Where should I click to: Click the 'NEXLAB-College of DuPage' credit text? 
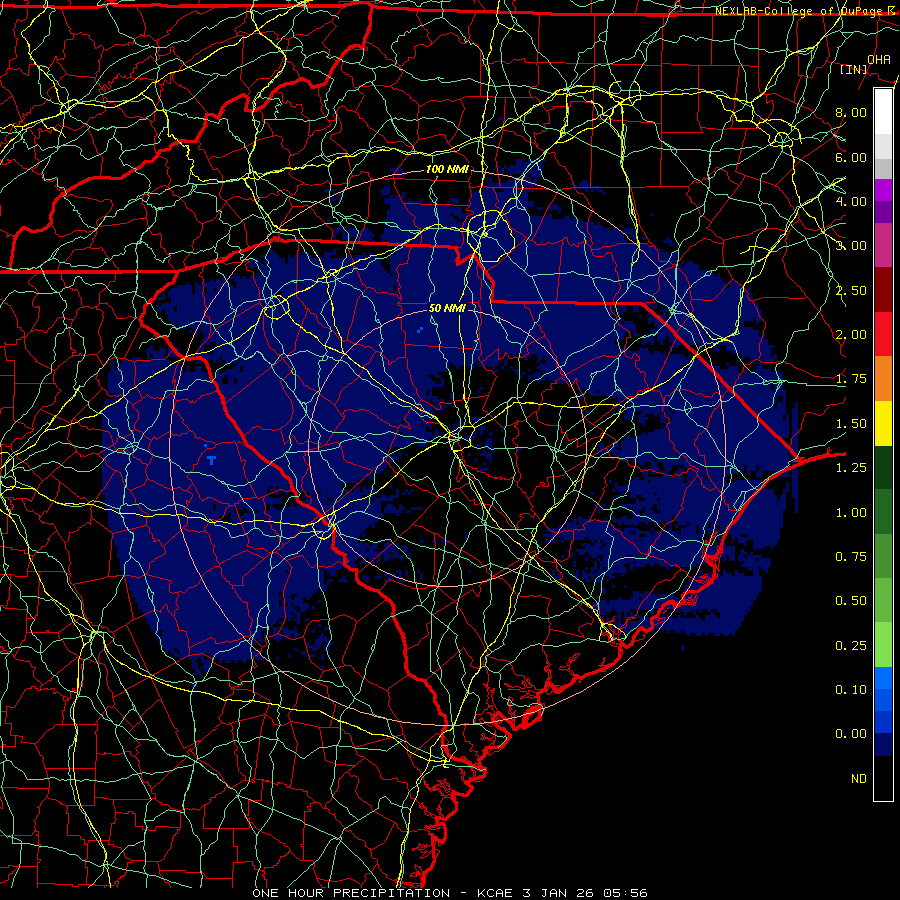click(799, 11)
